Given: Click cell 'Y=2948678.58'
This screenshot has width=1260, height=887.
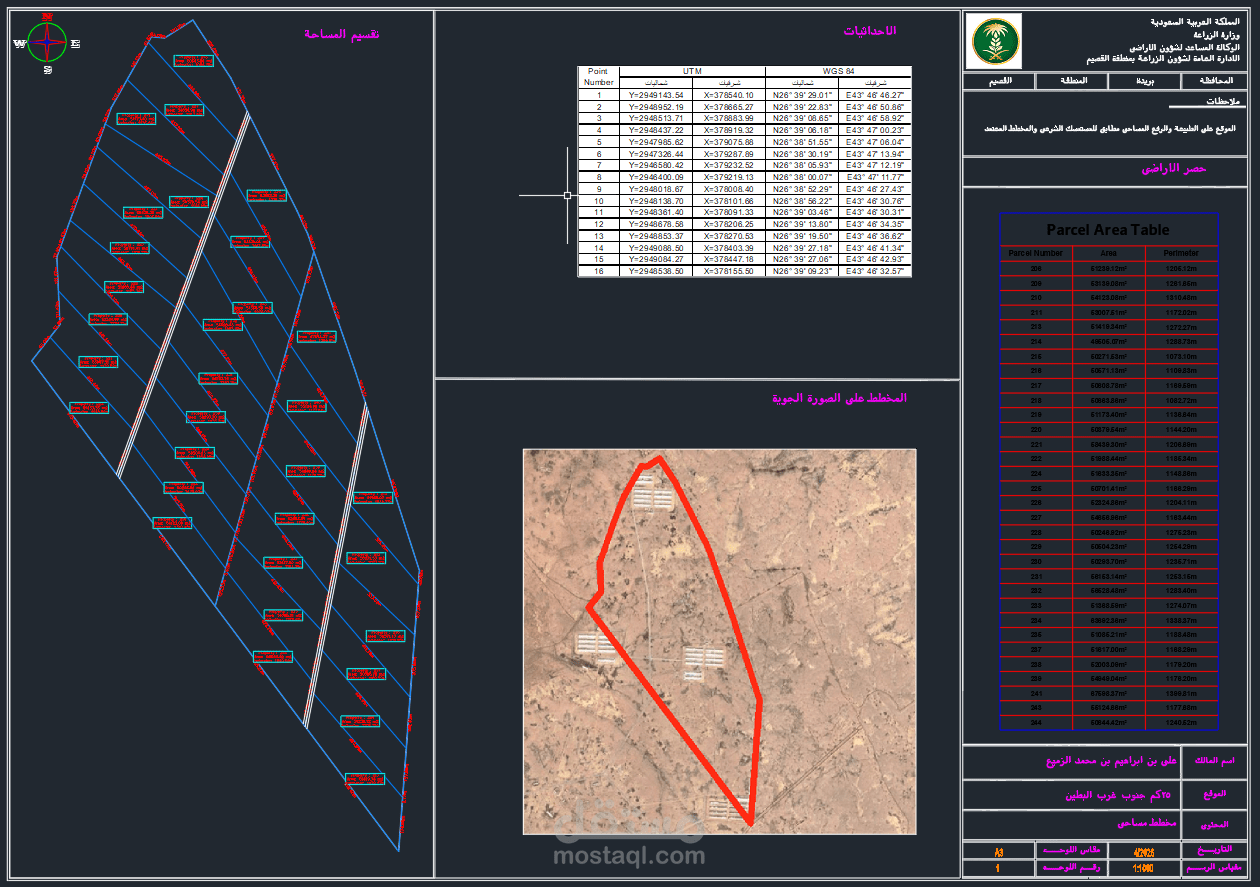Looking at the screenshot, I should coord(656,224).
